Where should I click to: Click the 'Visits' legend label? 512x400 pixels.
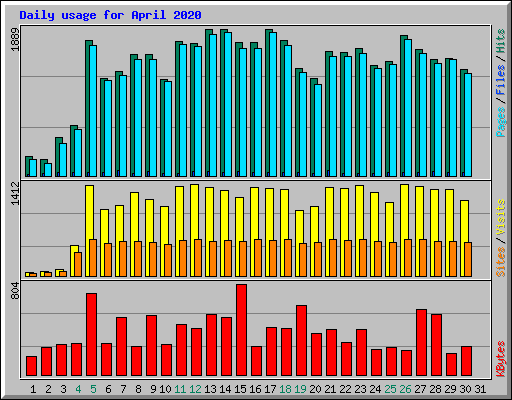(501, 217)
